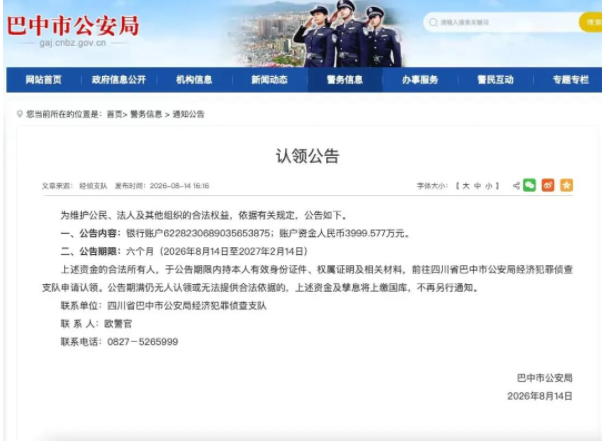Click the police officers banner image
Viewport: 602px width, 441px height.
(x=347, y=34)
